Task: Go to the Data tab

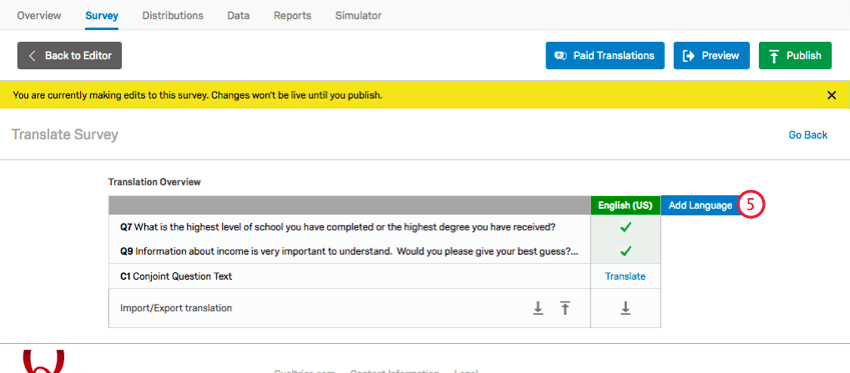Action: point(238,16)
